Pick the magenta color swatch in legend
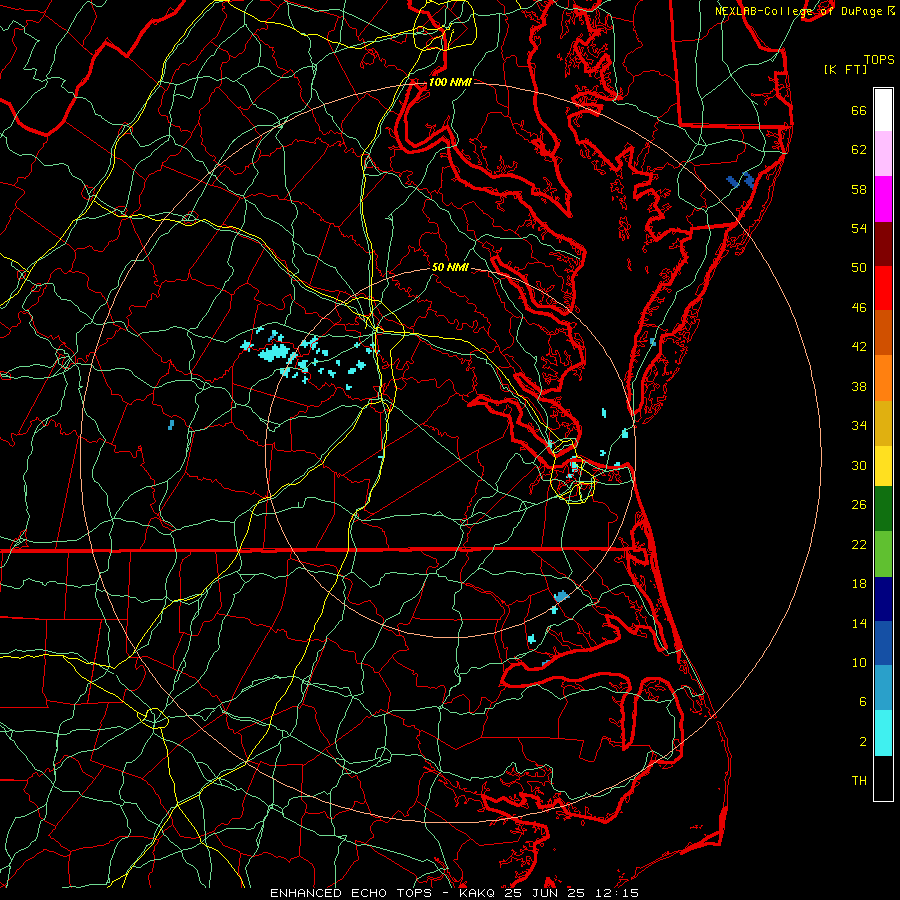Viewport: 900px width, 900px height. tap(883, 199)
